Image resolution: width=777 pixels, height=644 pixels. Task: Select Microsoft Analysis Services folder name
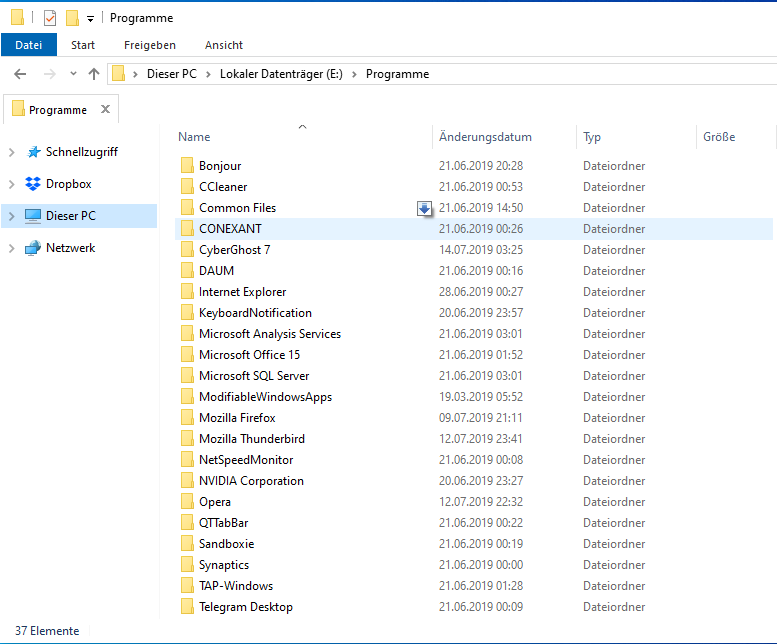coord(270,334)
